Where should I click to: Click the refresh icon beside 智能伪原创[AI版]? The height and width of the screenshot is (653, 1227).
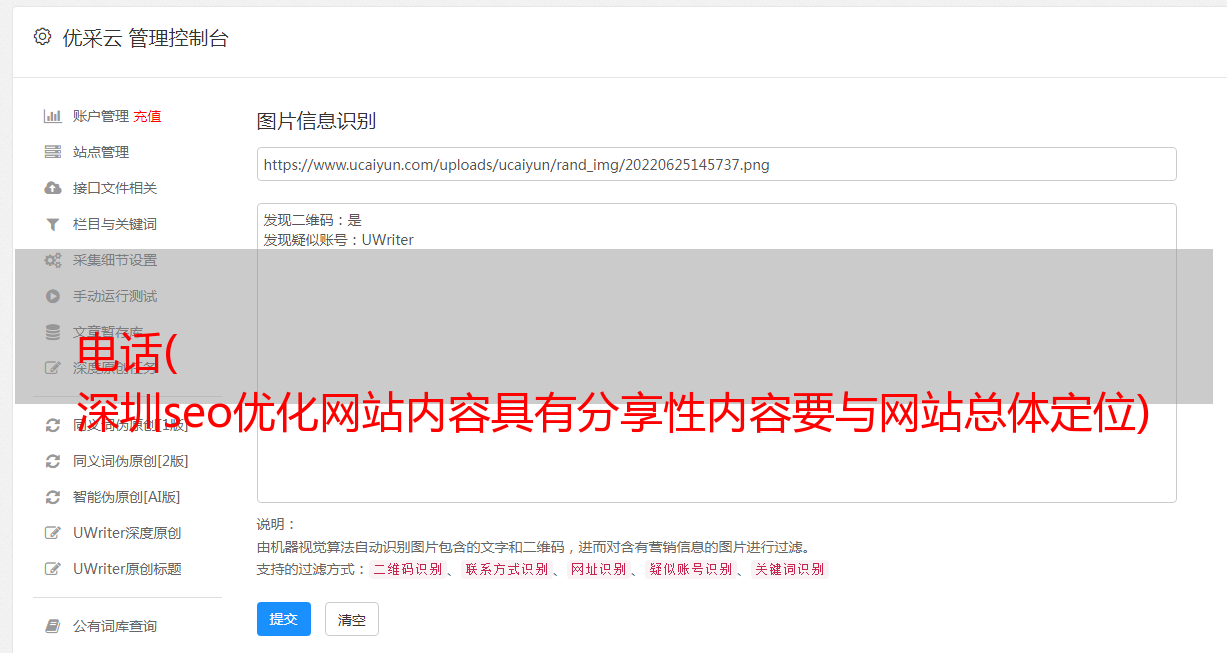53,497
